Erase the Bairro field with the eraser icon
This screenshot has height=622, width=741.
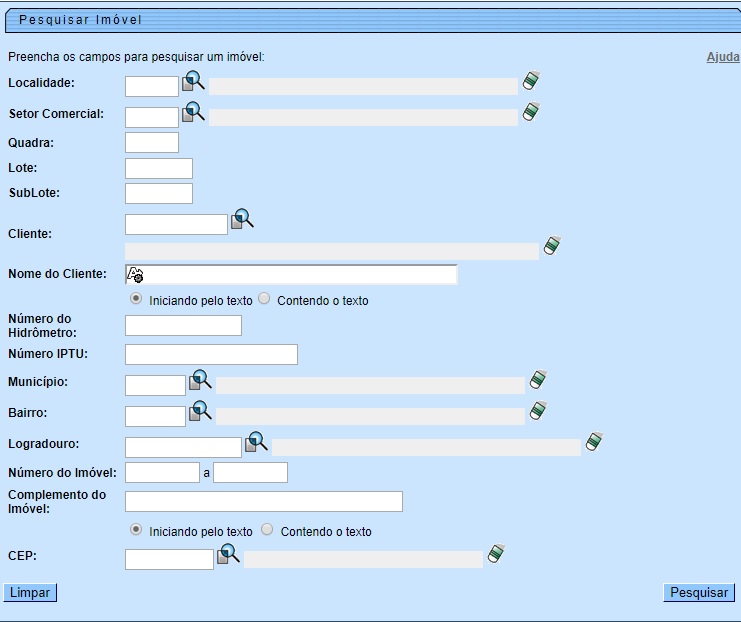(538, 411)
